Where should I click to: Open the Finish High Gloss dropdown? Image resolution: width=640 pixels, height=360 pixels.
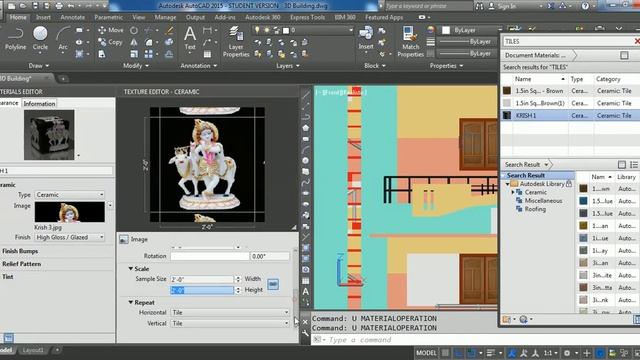click(69, 237)
